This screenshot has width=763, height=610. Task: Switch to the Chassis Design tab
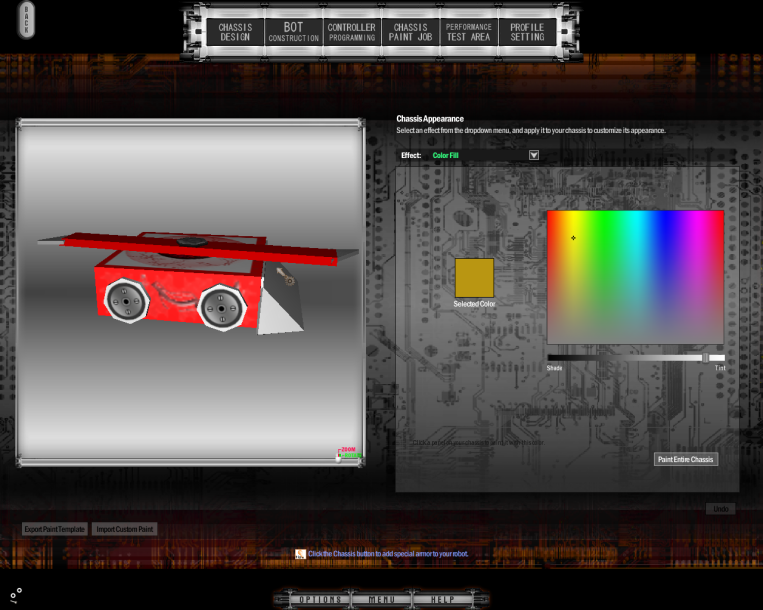235,32
